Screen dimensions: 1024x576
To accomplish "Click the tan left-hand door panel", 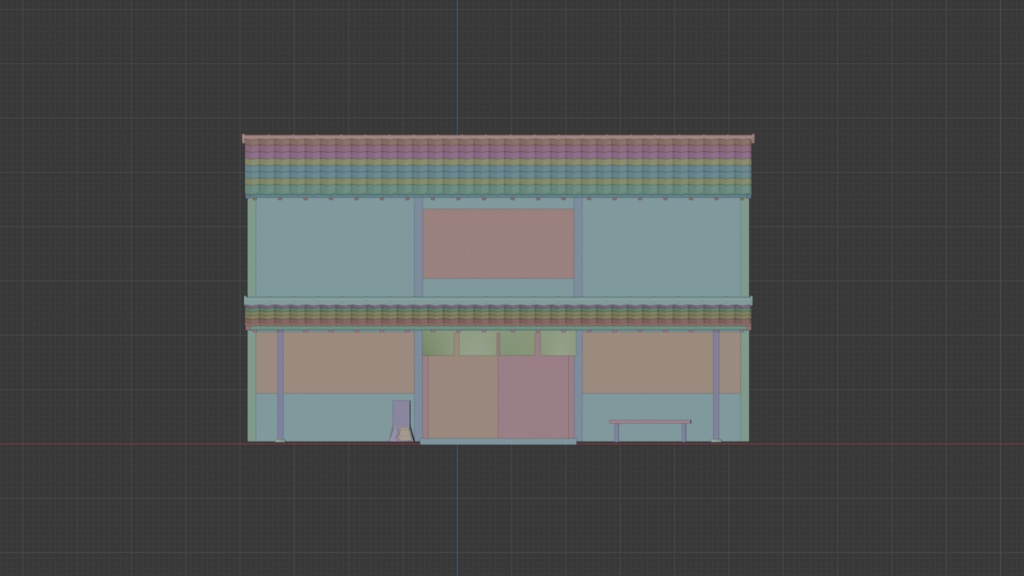I will pyautogui.click(x=463, y=397).
